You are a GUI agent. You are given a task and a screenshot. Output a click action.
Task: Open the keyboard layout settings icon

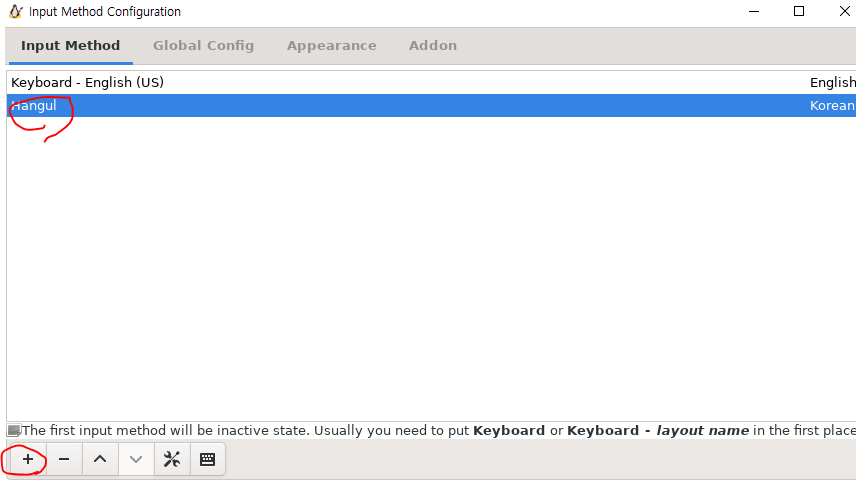pos(207,459)
